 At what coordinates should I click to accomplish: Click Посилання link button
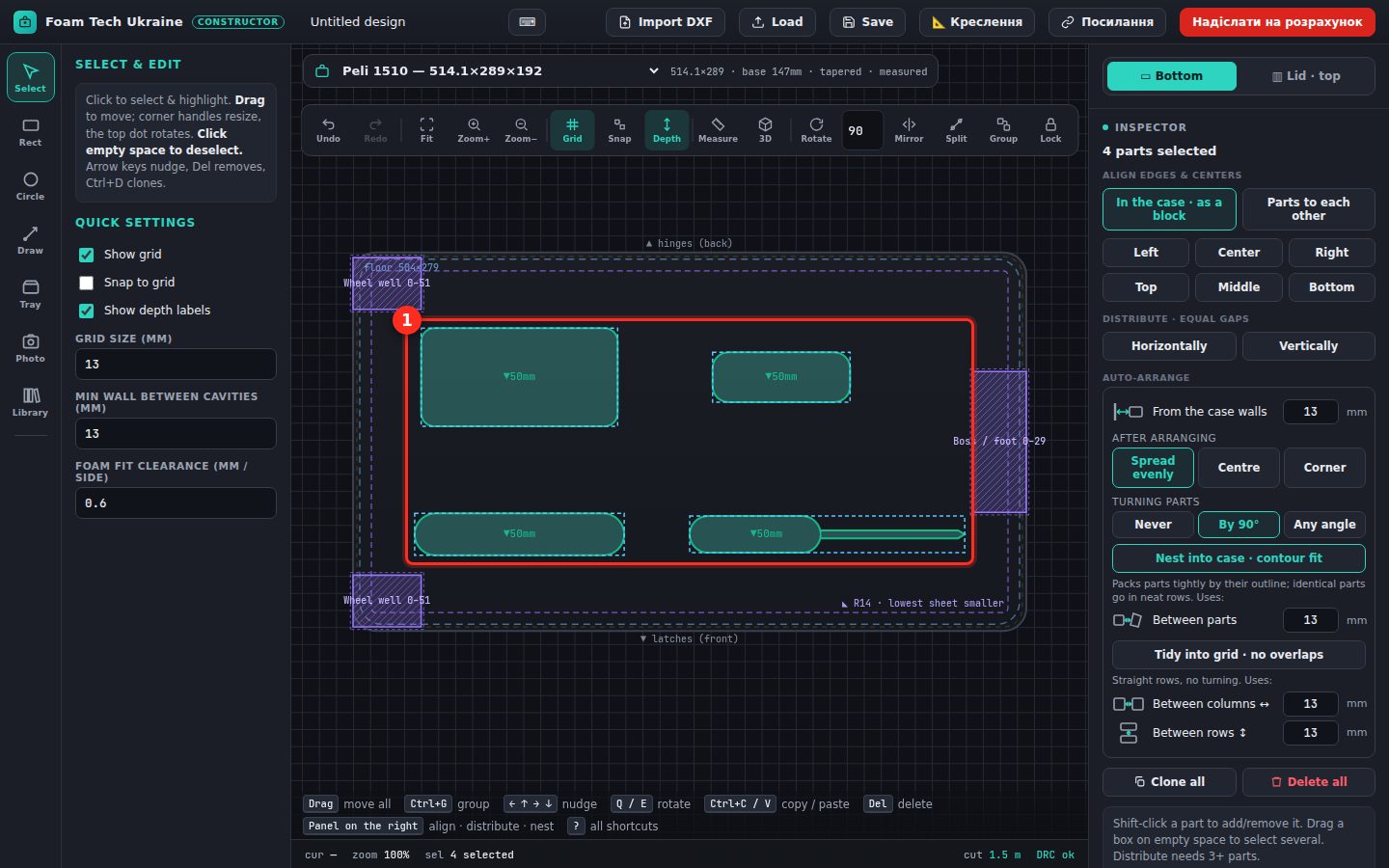1107,22
